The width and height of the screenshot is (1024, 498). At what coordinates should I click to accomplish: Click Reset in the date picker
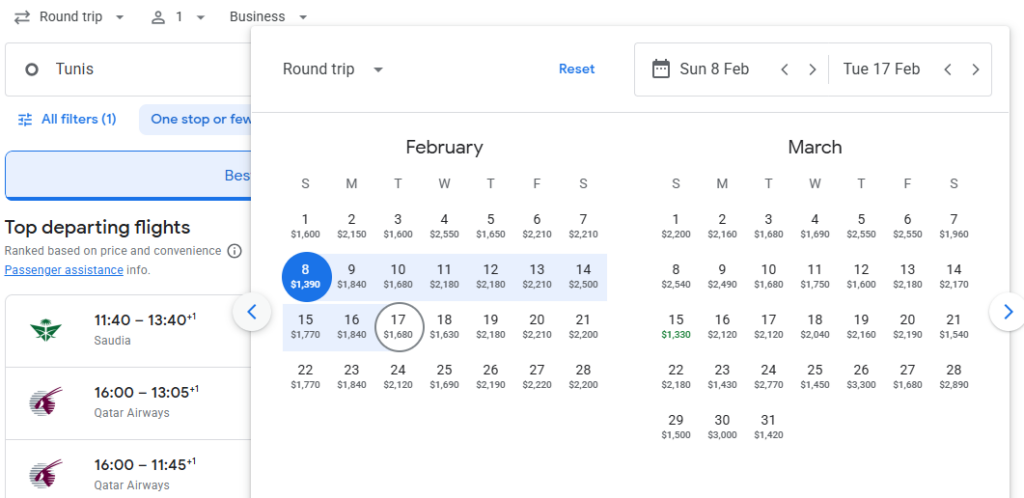coord(577,69)
